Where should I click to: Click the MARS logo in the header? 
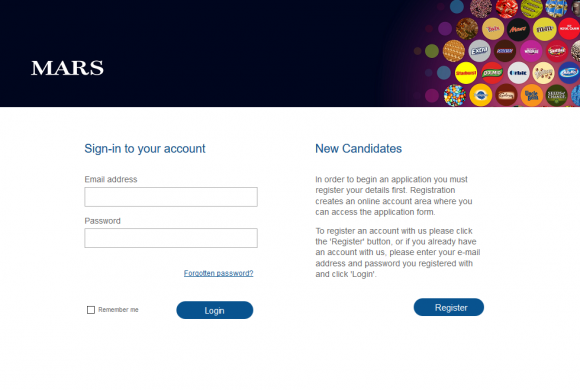coord(67,68)
